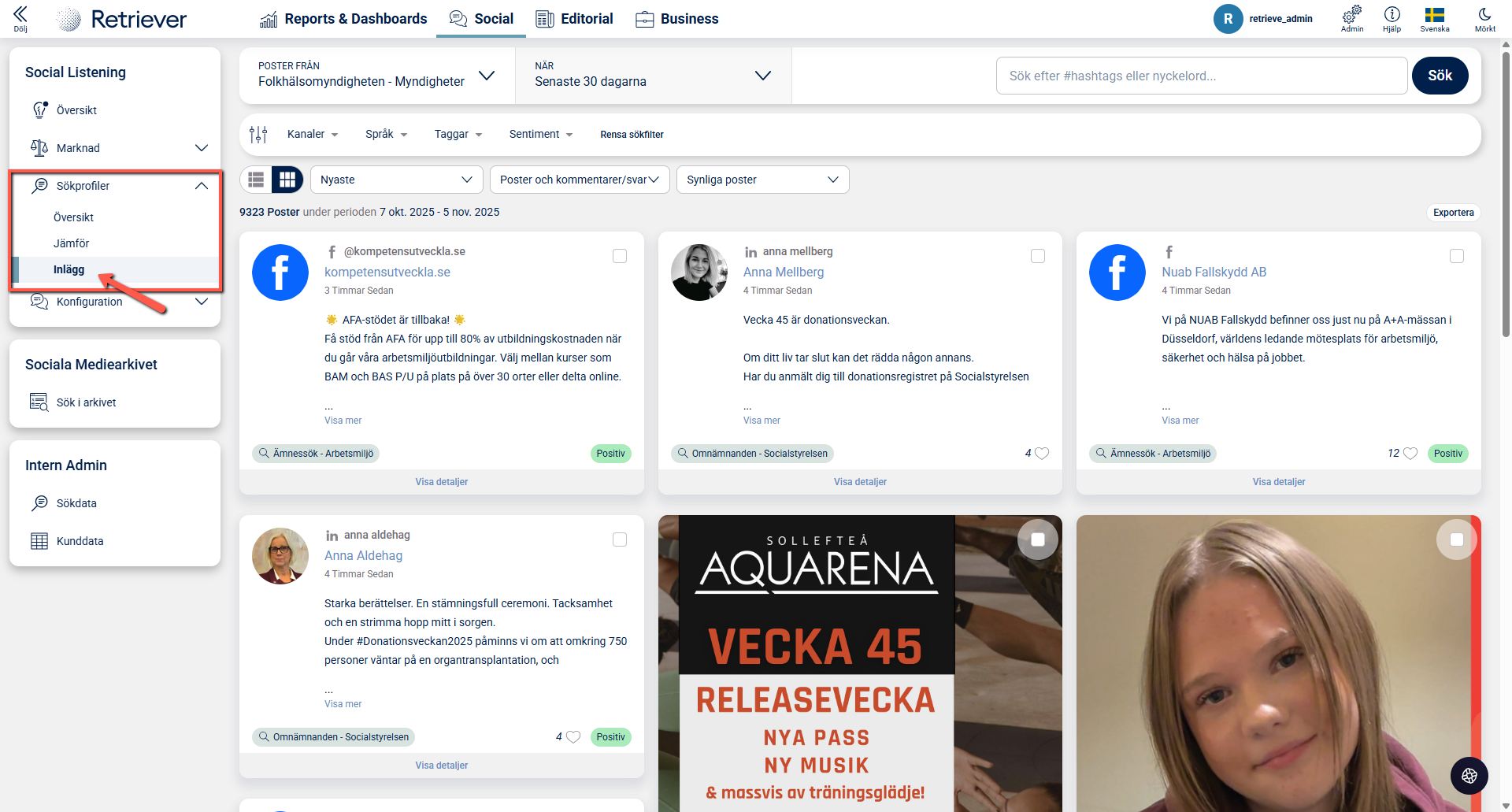Click the Facebook avatar of kompetensutveckla.se

[x=280, y=273]
